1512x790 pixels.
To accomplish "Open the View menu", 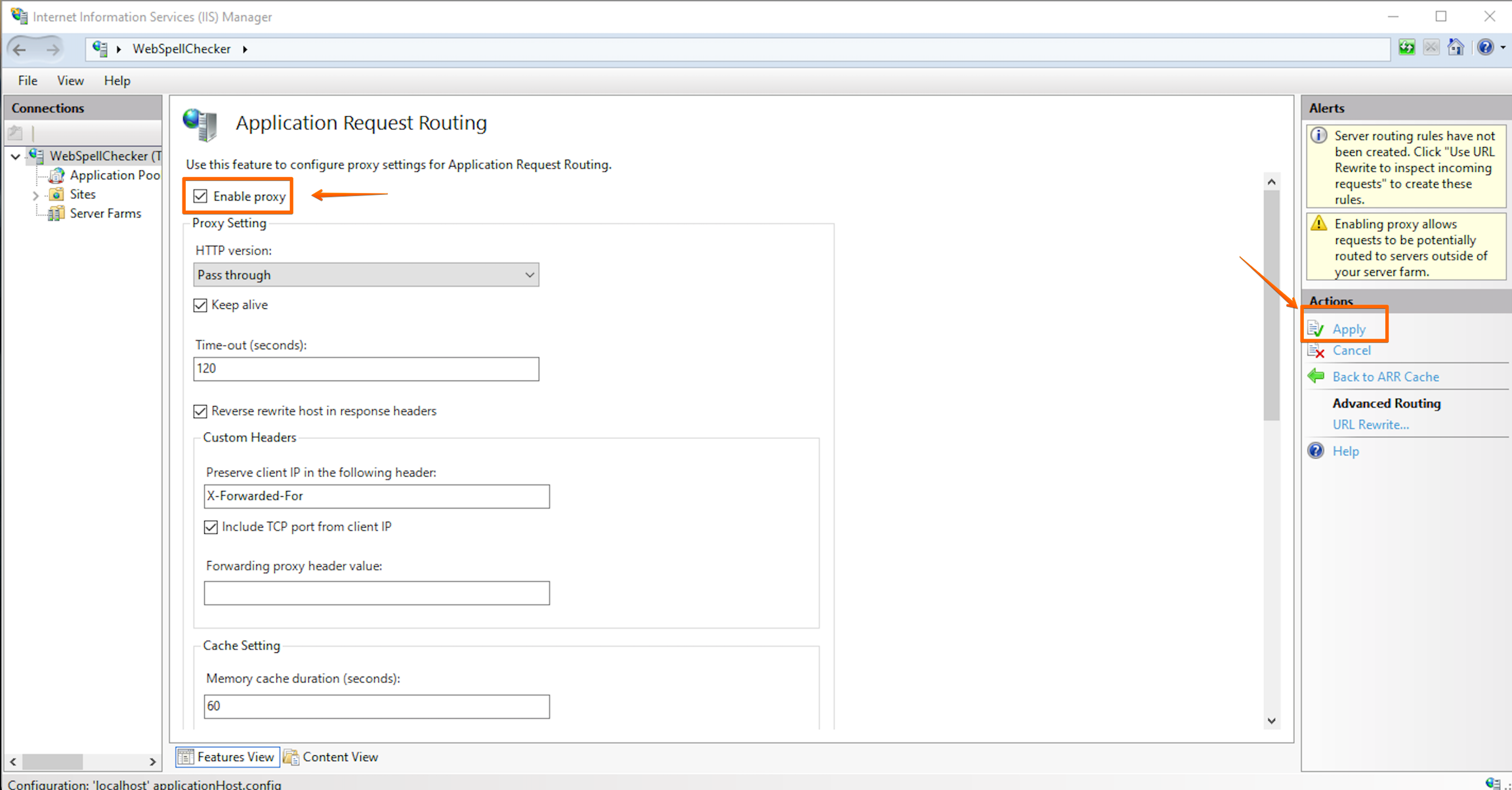I will point(70,81).
